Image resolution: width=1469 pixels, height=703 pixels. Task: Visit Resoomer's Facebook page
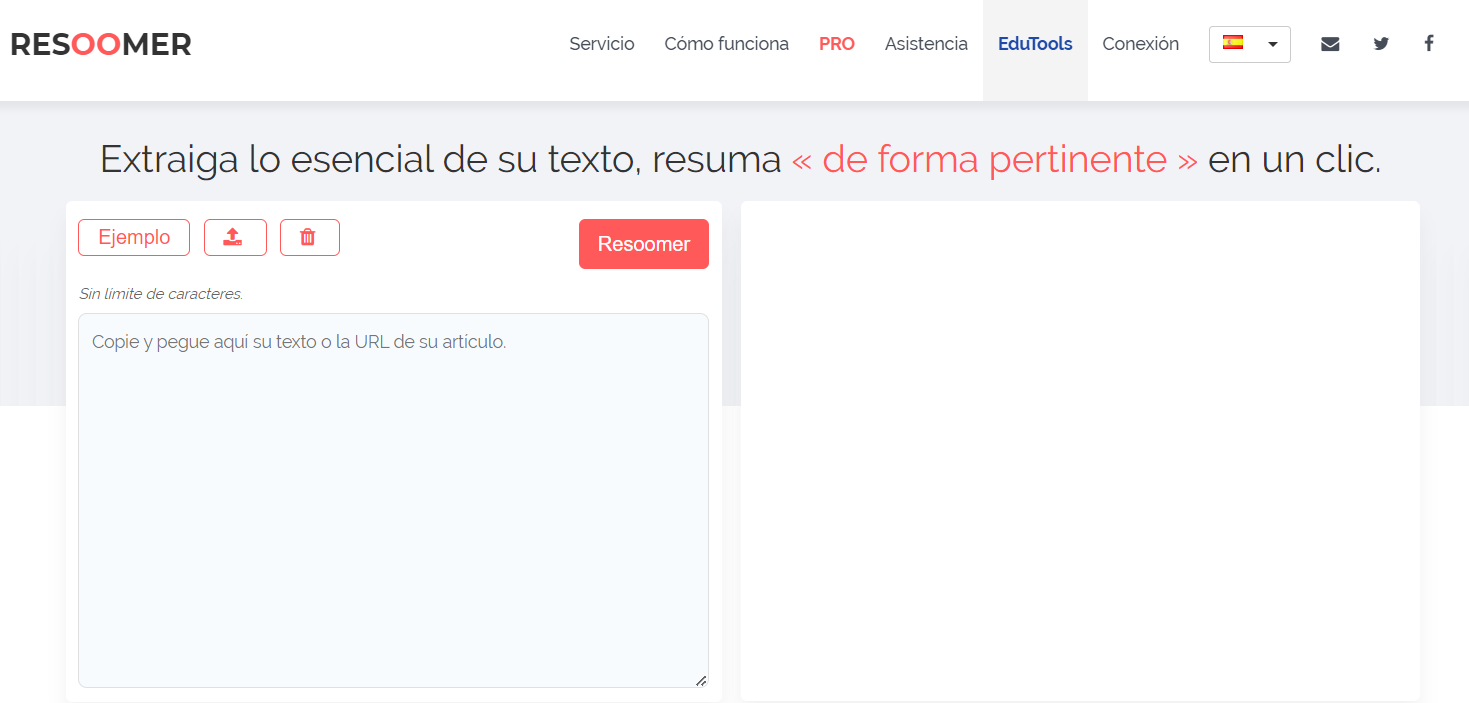point(1429,43)
